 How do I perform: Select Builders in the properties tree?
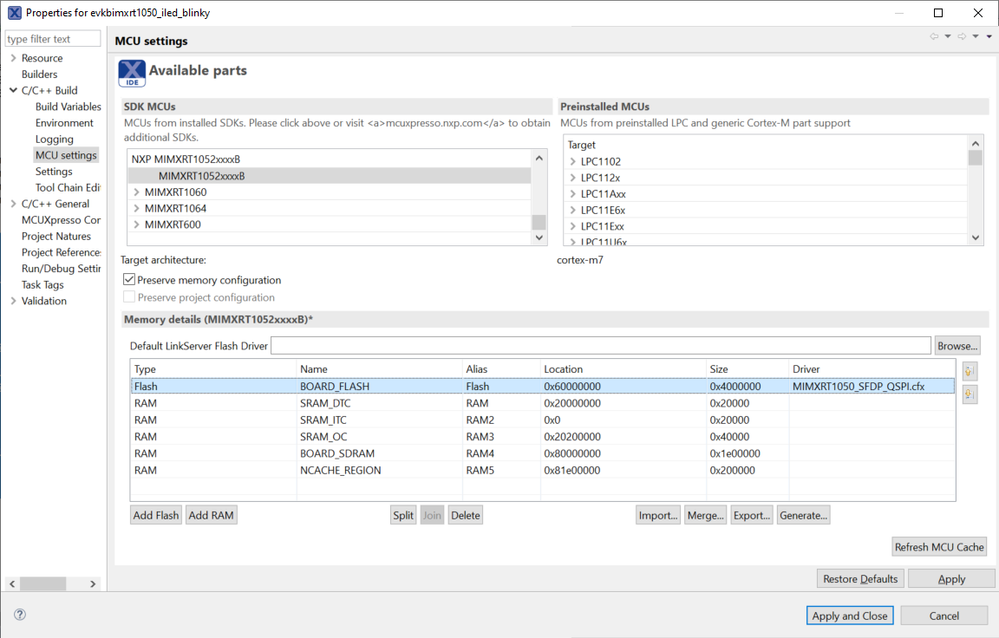[40, 75]
